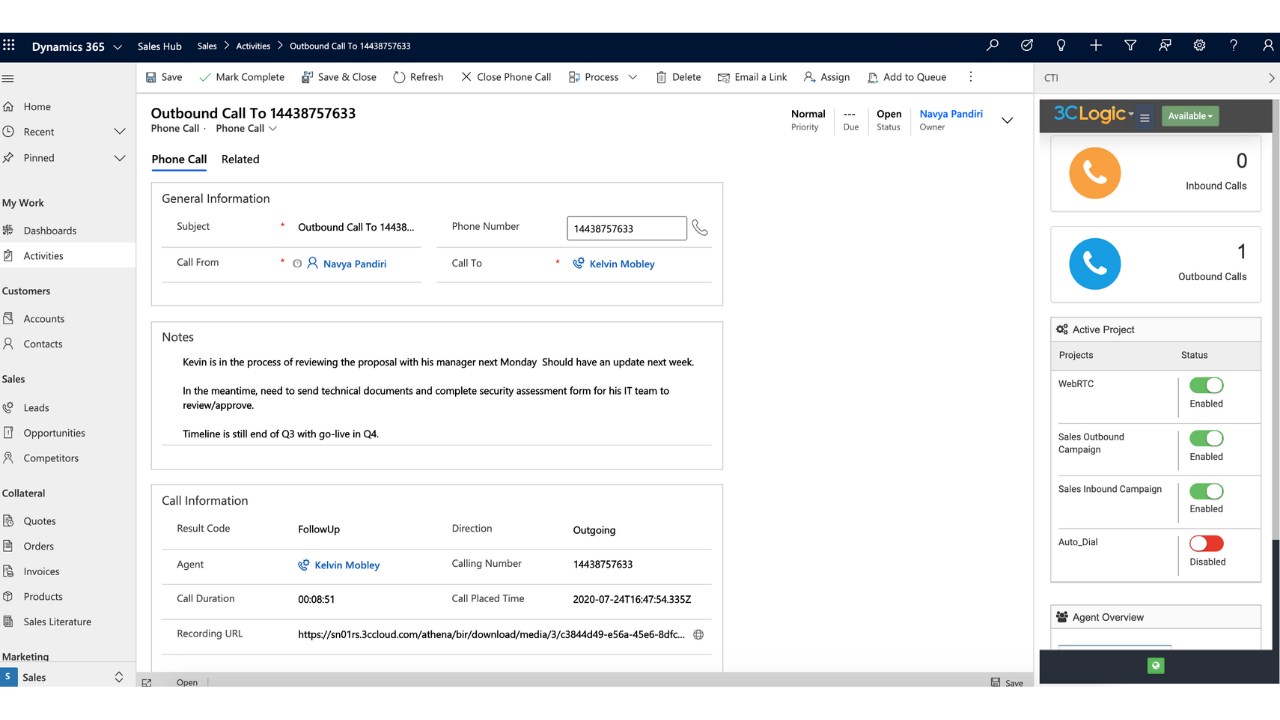
Task: Click the more commands vertical ellipsis
Action: [970, 77]
